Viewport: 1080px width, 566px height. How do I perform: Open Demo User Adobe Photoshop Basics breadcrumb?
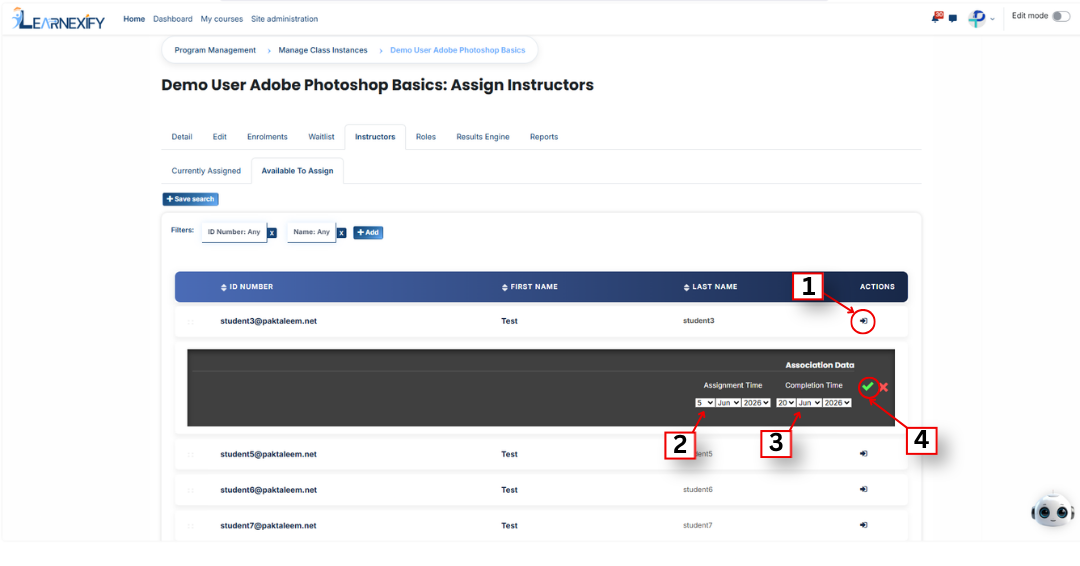point(457,50)
